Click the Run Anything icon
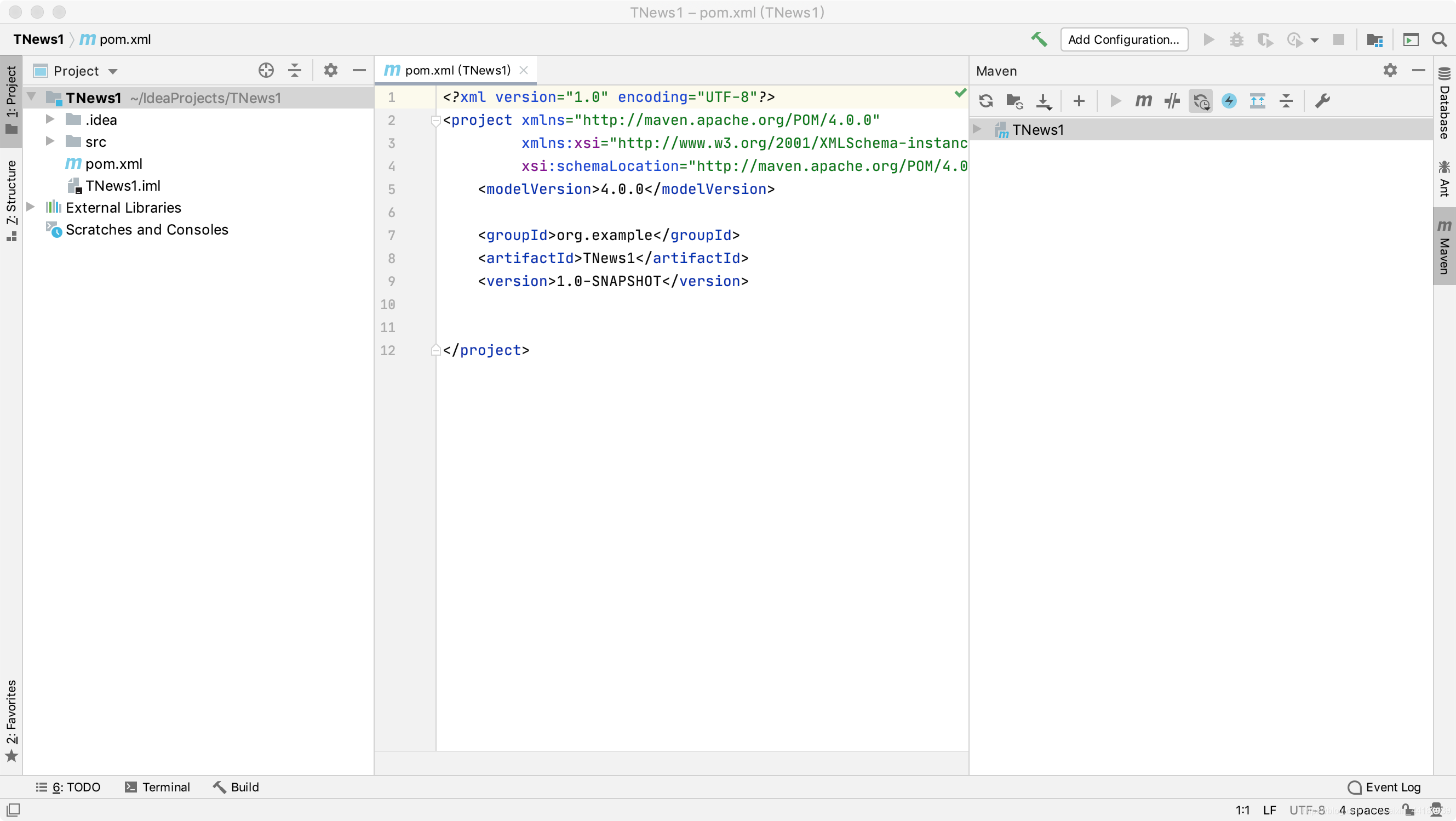 (x=1411, y=39)
